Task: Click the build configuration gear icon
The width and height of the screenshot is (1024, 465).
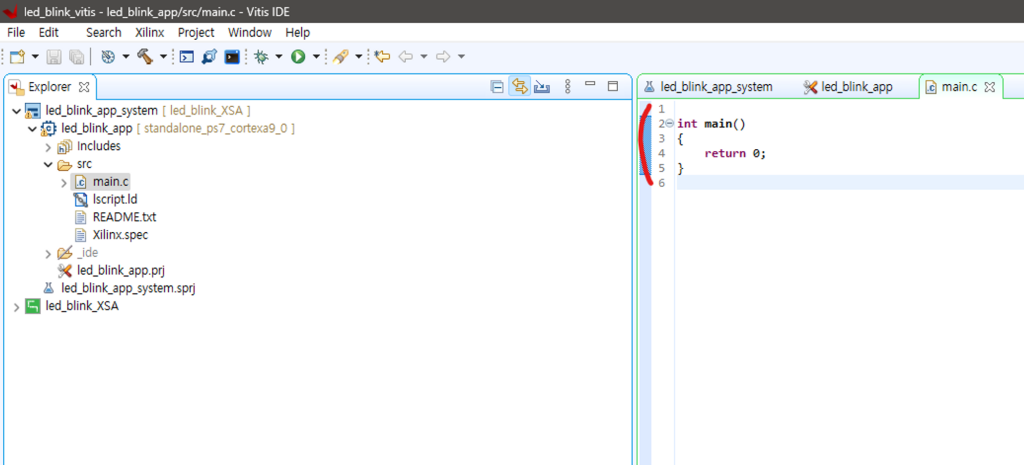Action: 108,57
